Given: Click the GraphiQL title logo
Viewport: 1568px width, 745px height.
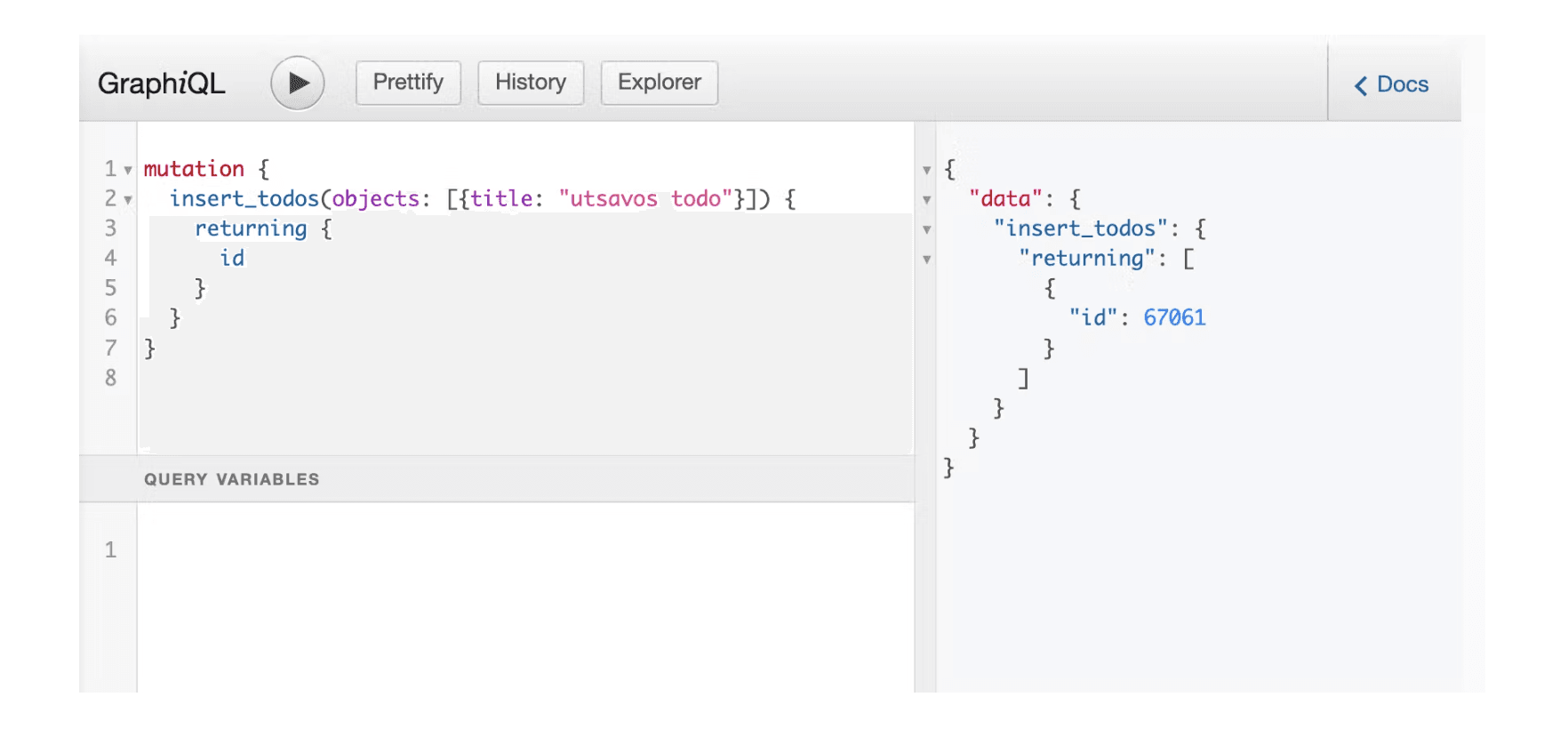Looking at the screenshot, I should 161,84.
